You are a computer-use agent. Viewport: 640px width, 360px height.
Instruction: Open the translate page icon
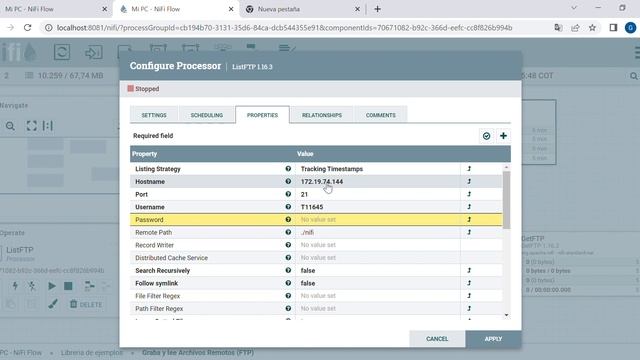558,27
